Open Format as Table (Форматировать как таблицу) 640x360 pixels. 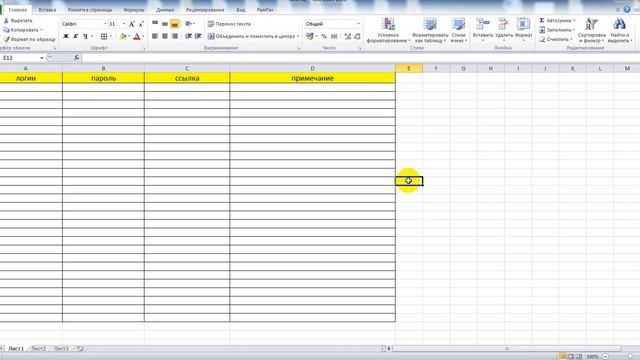coord(430,30)
